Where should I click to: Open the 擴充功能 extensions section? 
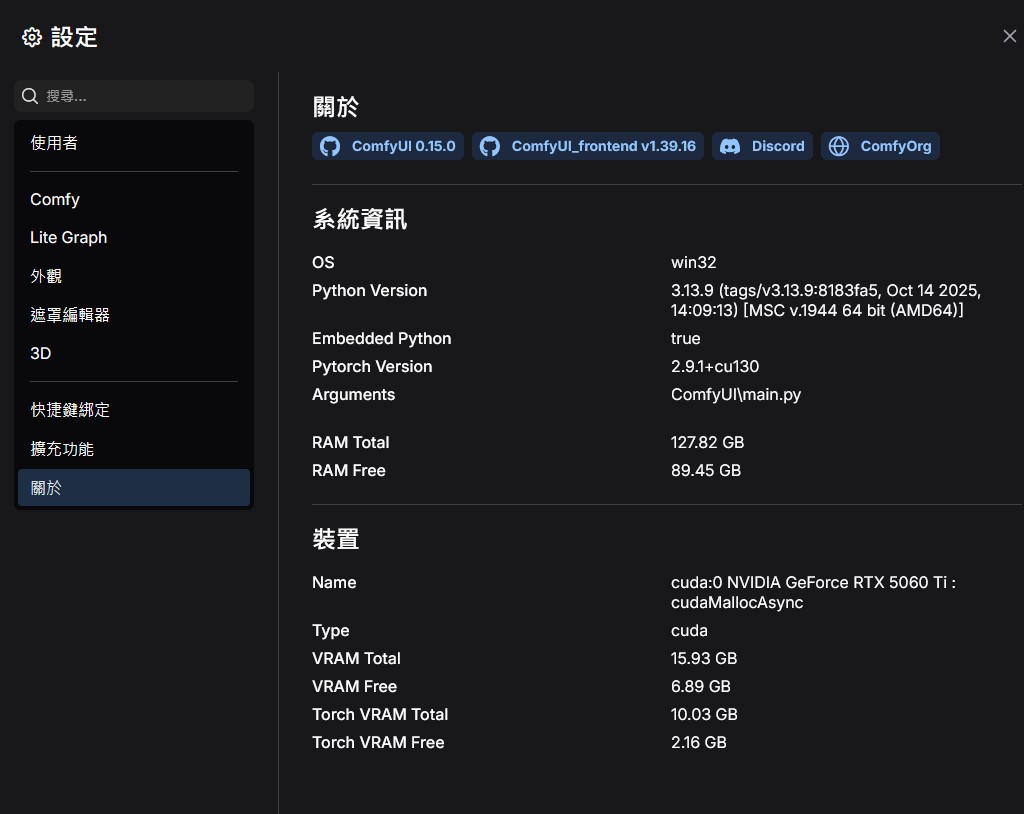62,449
